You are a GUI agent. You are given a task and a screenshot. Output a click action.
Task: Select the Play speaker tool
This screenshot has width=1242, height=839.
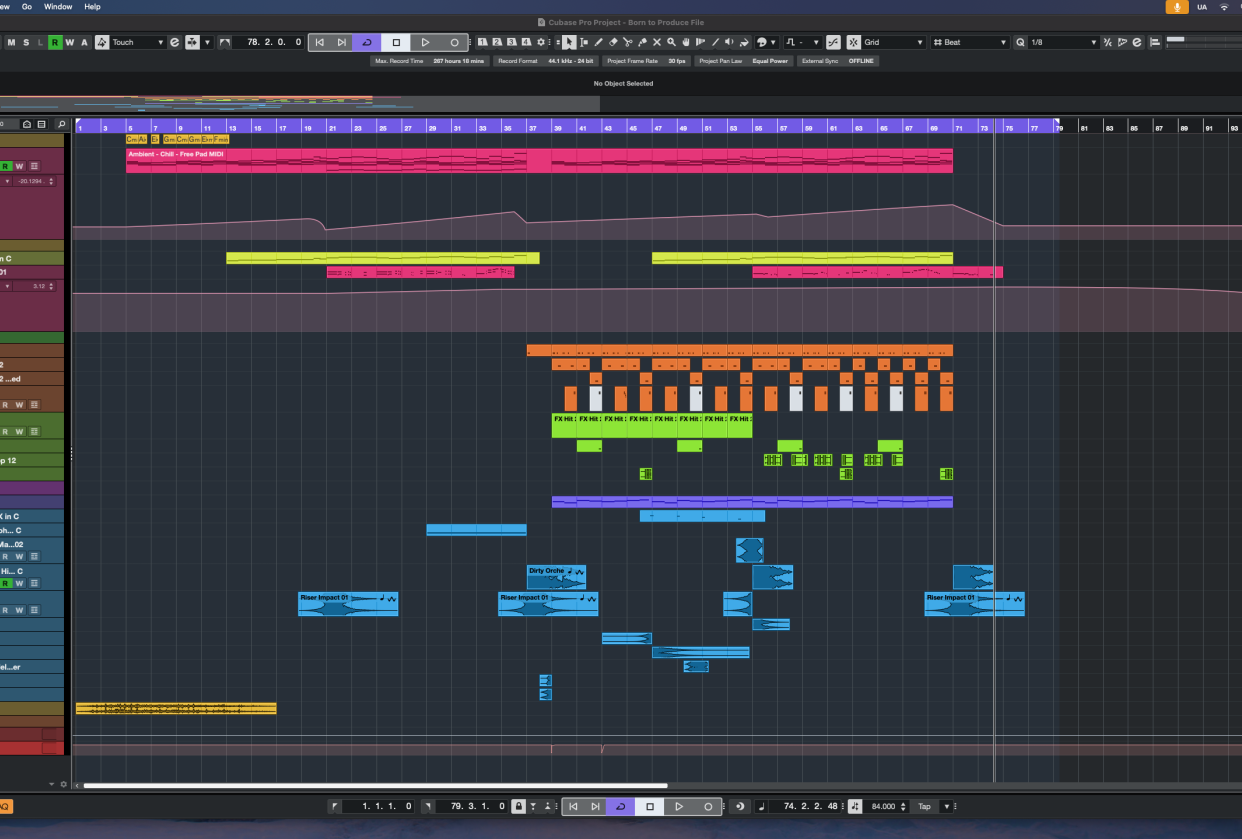coord(729,42)
